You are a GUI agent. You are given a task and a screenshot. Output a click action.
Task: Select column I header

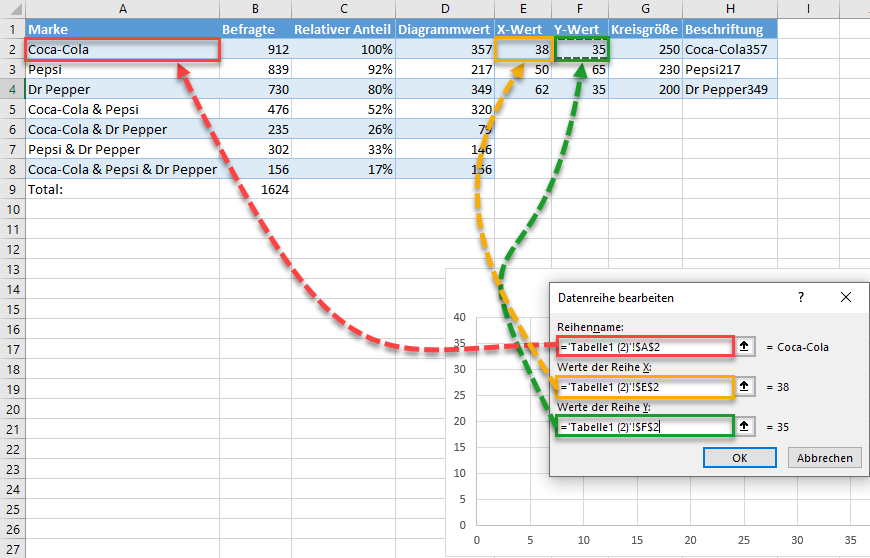click(x=808, y=8)
